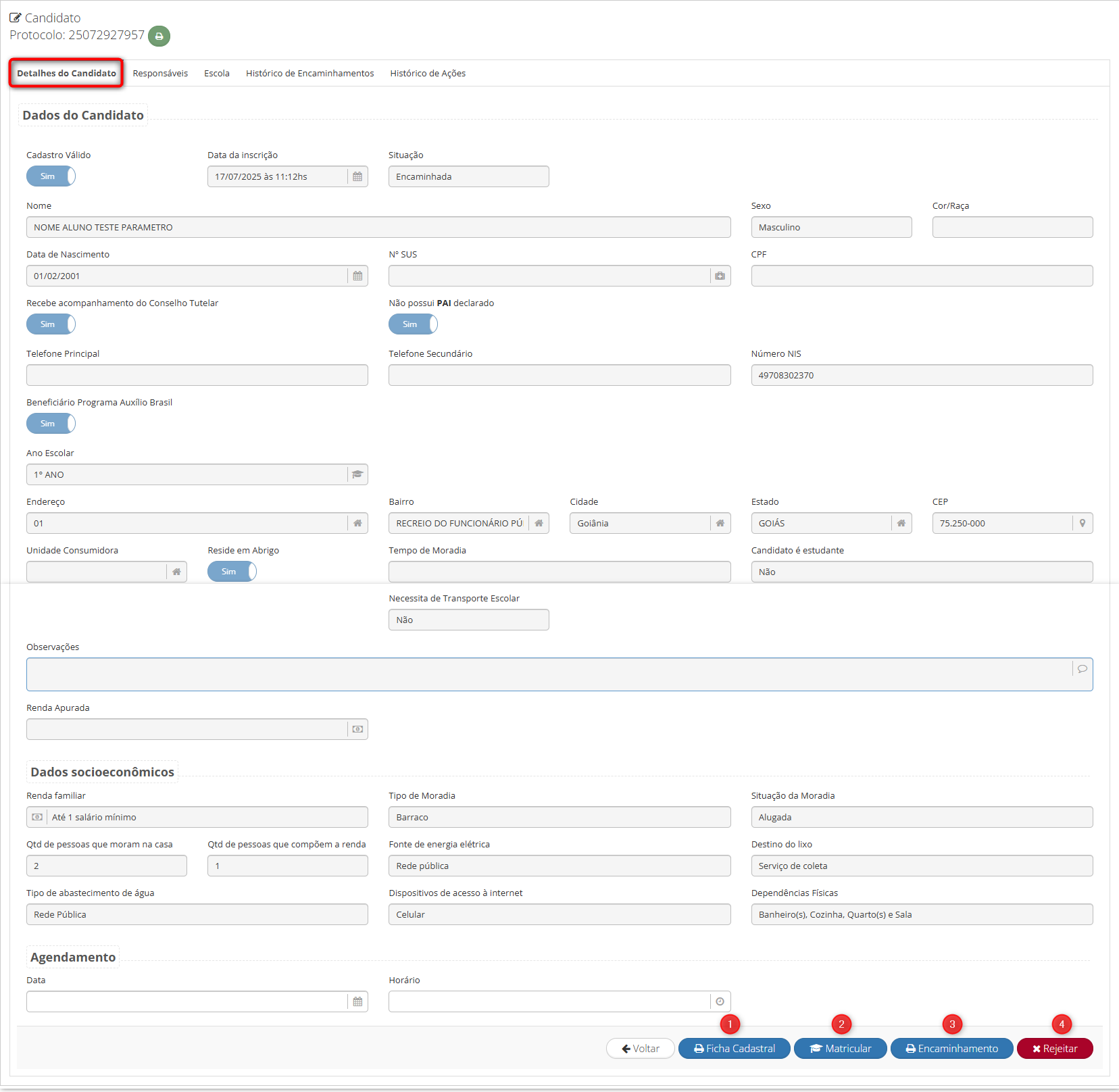Viewport: 1119px width, 1092px height.
Task: Click the comment icon in Observações field
Action: point(1082,669)
